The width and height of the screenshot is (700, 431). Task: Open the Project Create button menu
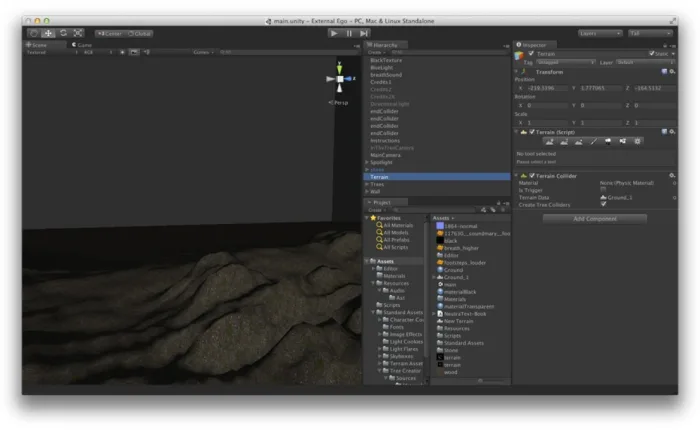(376, 209)
